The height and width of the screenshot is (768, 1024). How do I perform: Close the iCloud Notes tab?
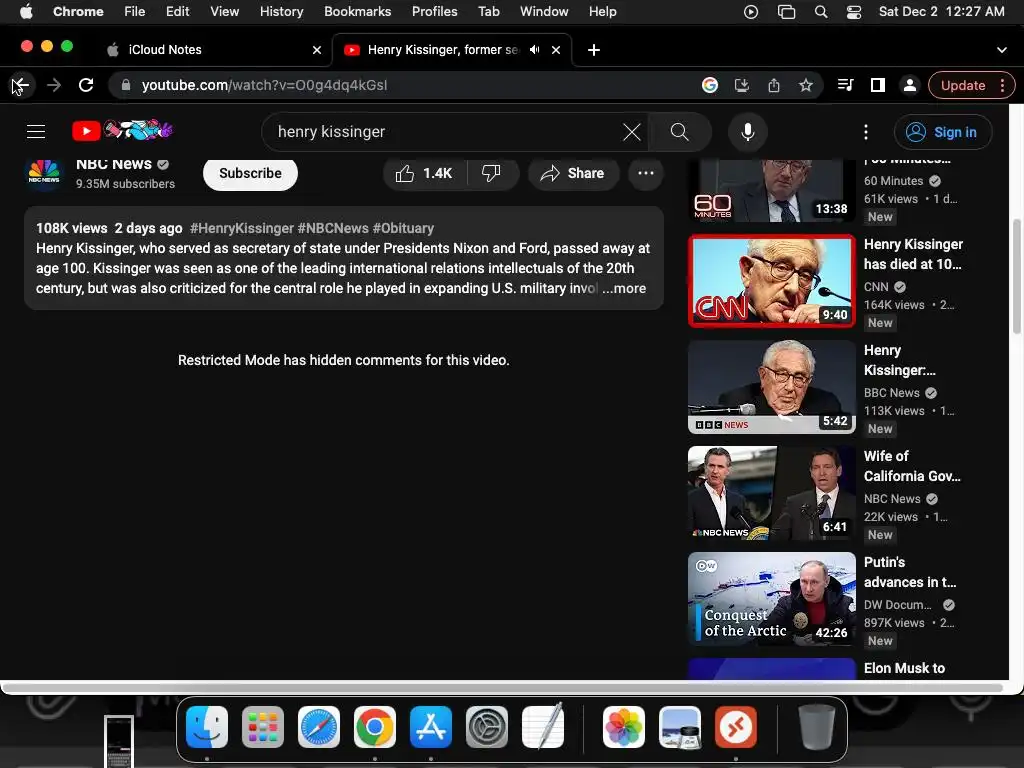317,50
